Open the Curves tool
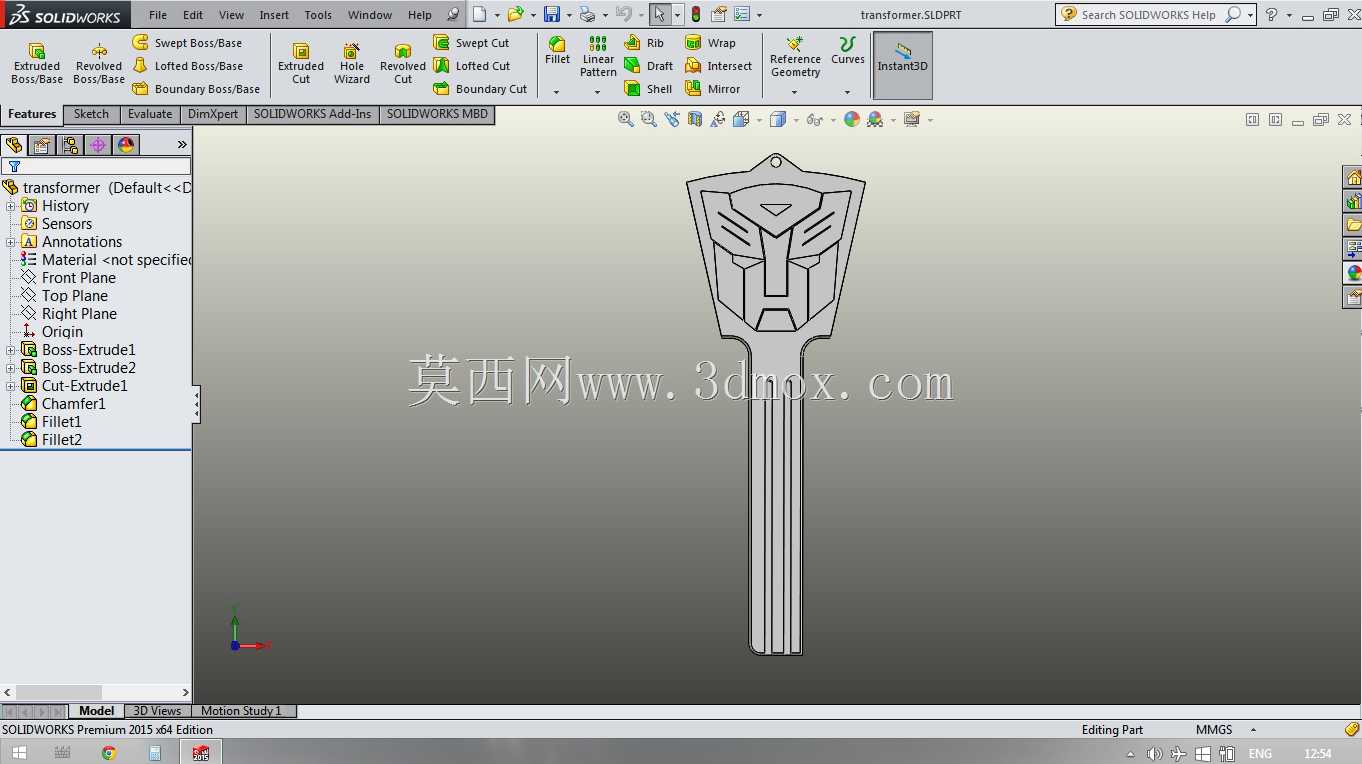The width and height of the screenshot is (1362, 764). (847, 50)
